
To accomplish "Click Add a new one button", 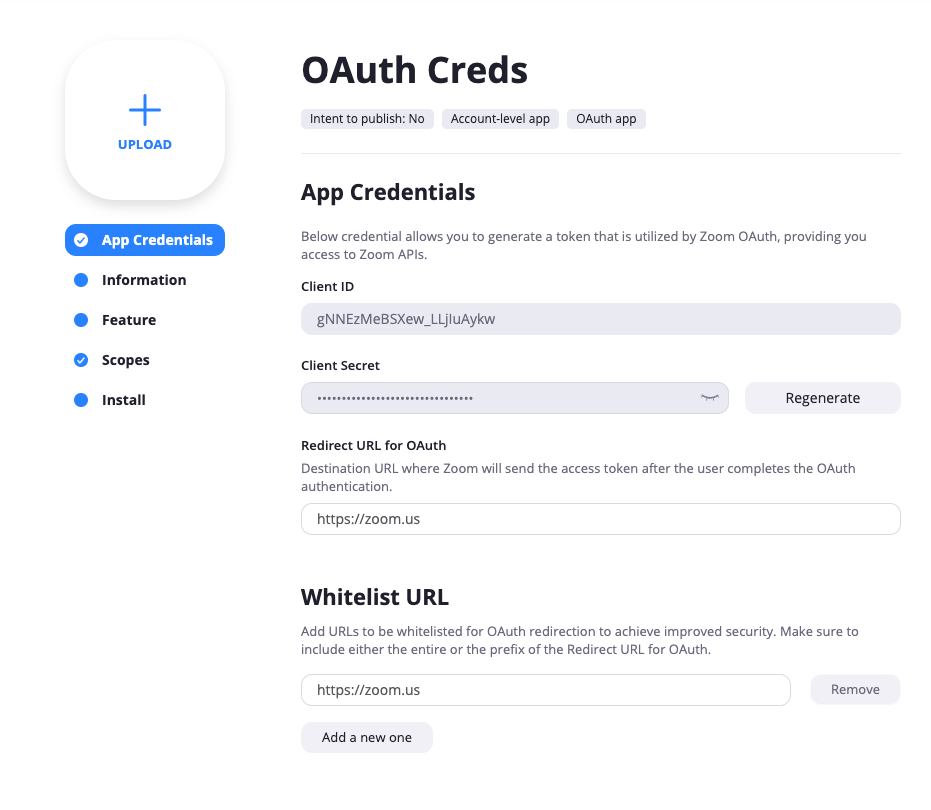I will (367, 737).
